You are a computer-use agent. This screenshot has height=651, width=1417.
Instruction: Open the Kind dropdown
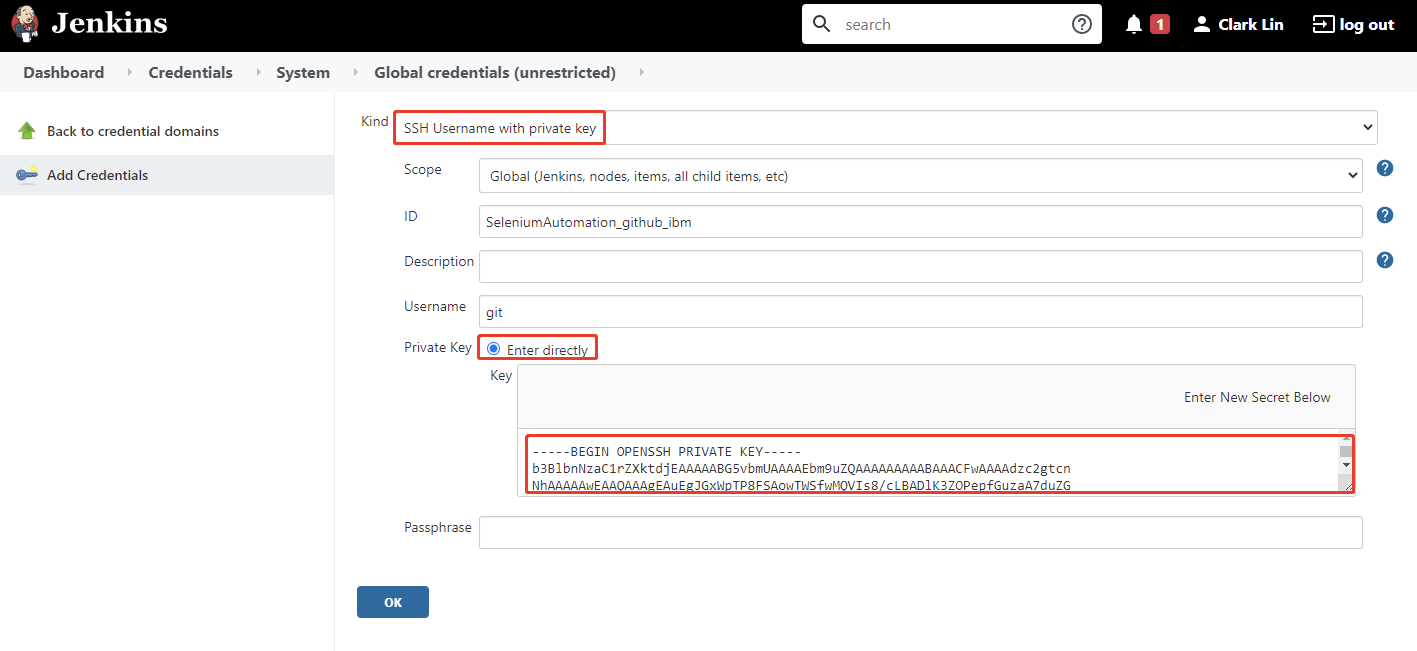tap(885, 128)
